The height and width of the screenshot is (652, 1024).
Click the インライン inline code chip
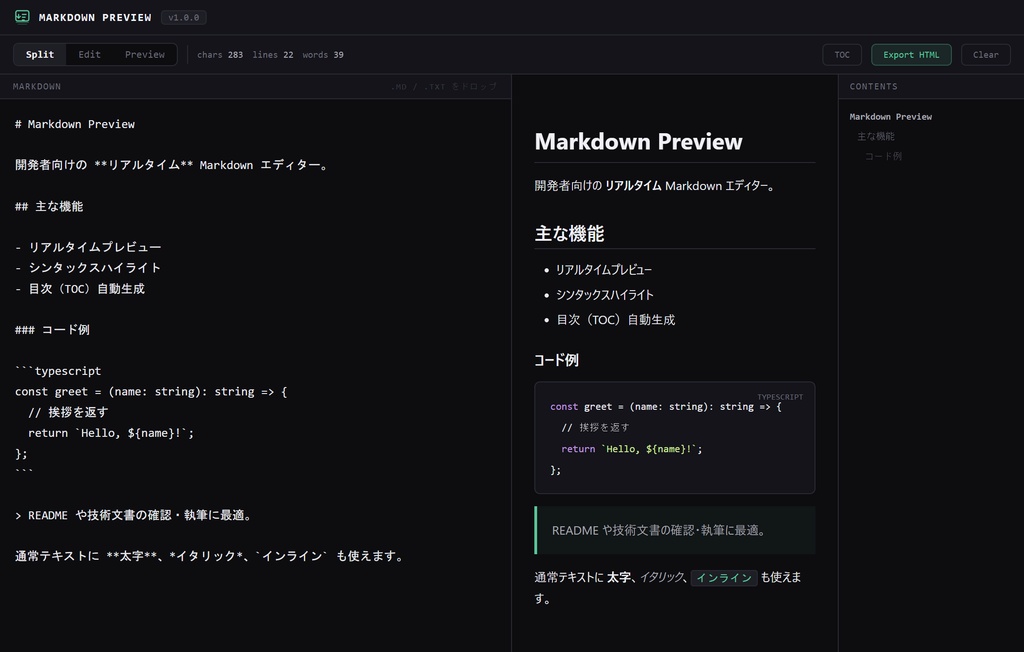pos(724,578)
